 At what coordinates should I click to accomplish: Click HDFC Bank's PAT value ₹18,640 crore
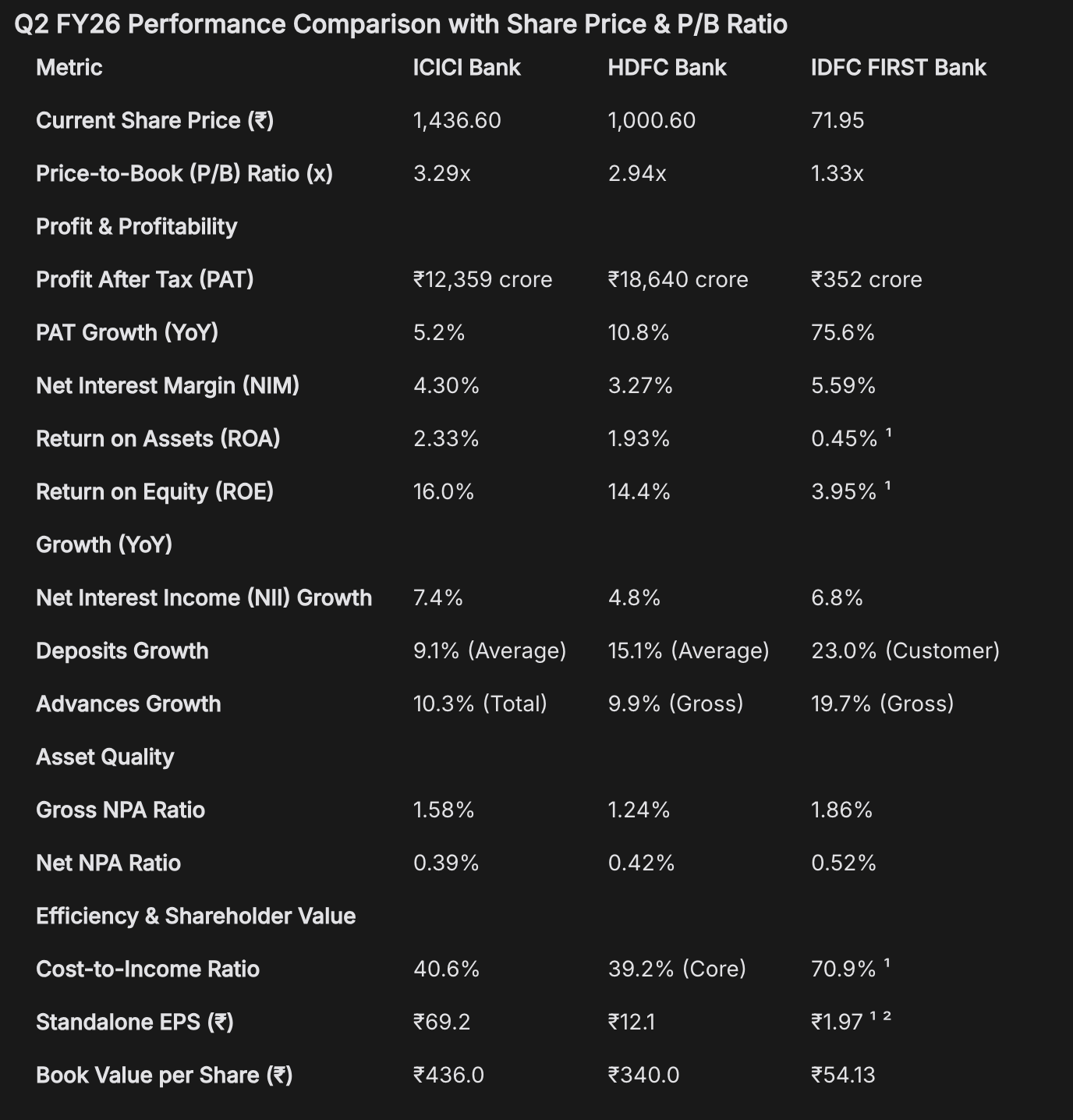coord(678,280)
